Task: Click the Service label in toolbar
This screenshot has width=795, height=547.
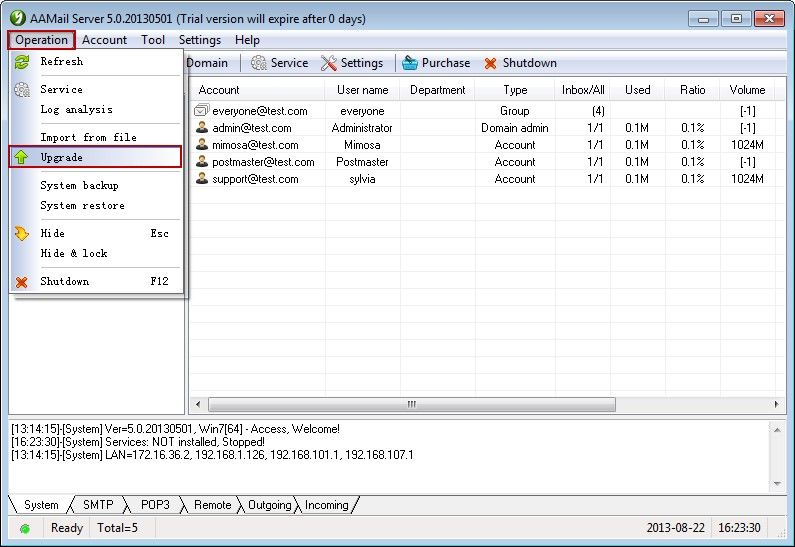Action: (289, 63)
